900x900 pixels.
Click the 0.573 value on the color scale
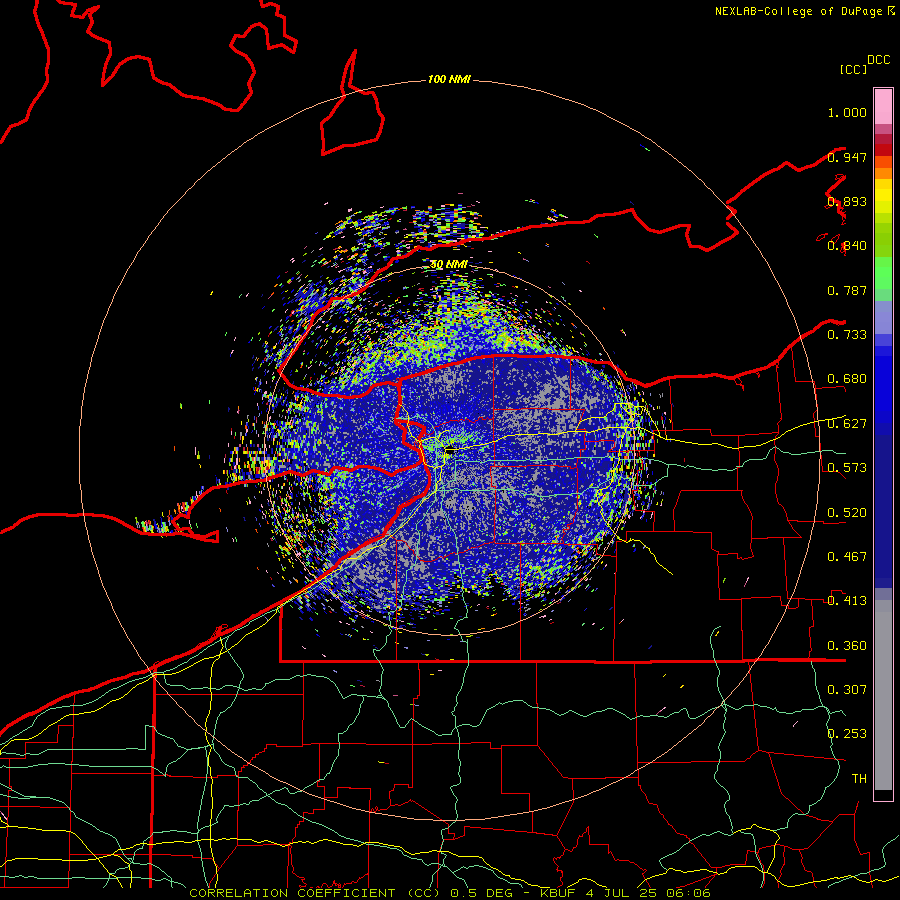tap(847, 468)
